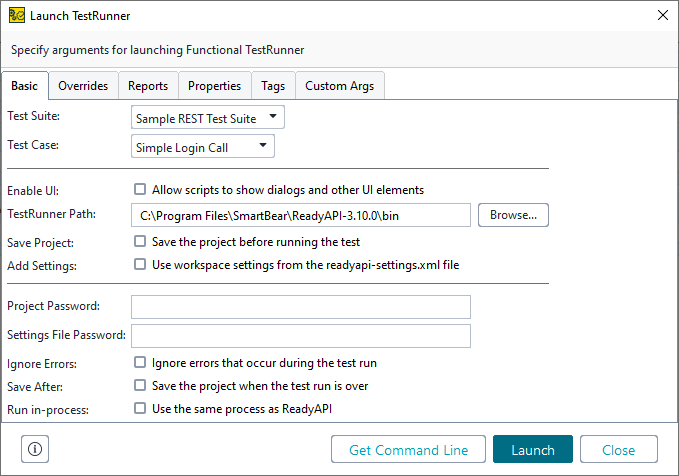Switch to the Basic tab
Viewport: 679px width, 476px height.
(x=25, y=86)
